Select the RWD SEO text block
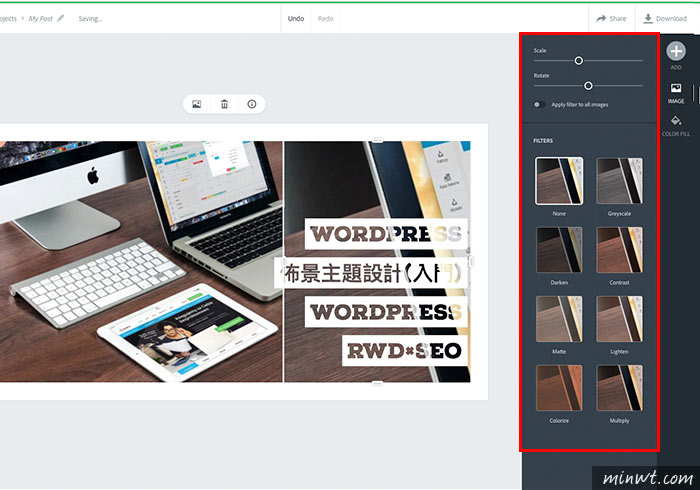The width and height of the screenshot is (700, 490). (404, 351)
